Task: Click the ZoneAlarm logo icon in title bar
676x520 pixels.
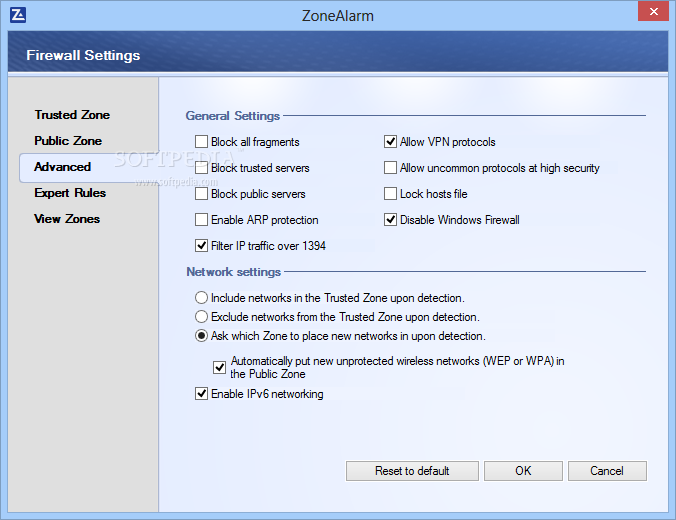Action: point(18,15)
